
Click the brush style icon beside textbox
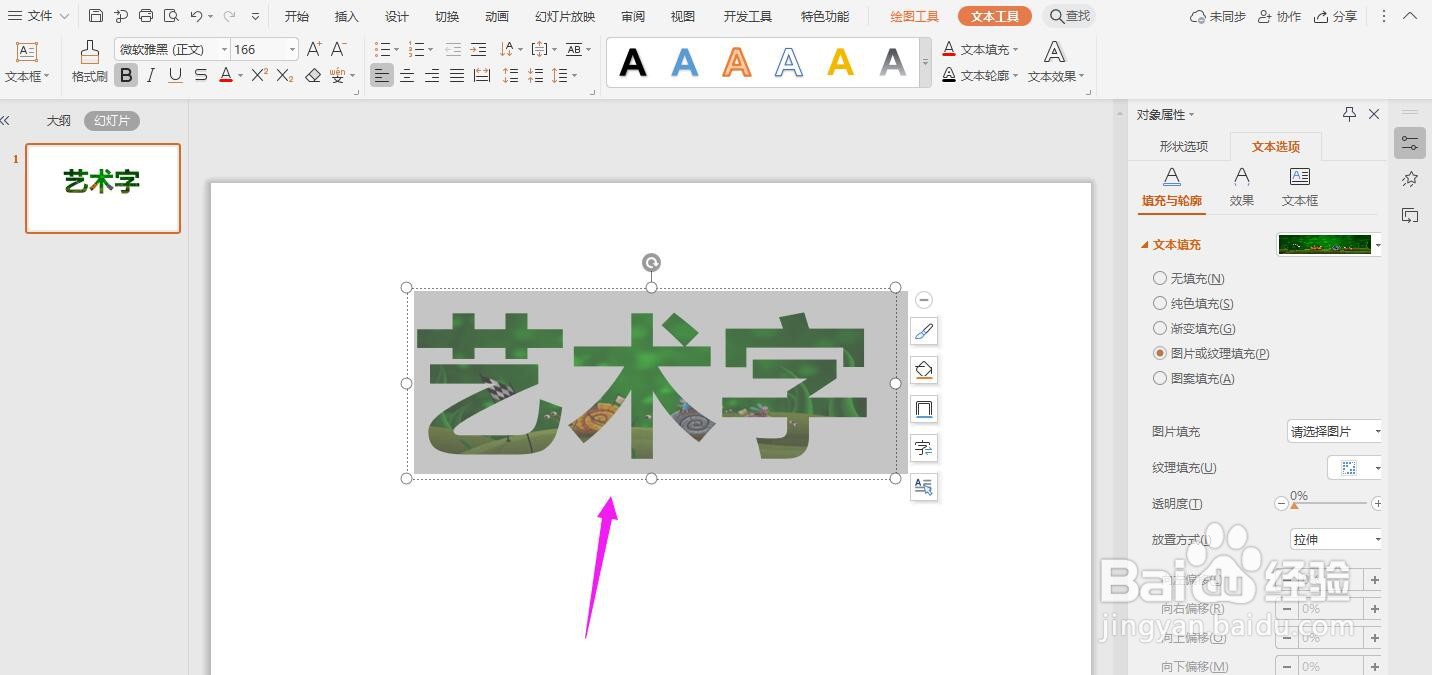click(x=924, y=331)
